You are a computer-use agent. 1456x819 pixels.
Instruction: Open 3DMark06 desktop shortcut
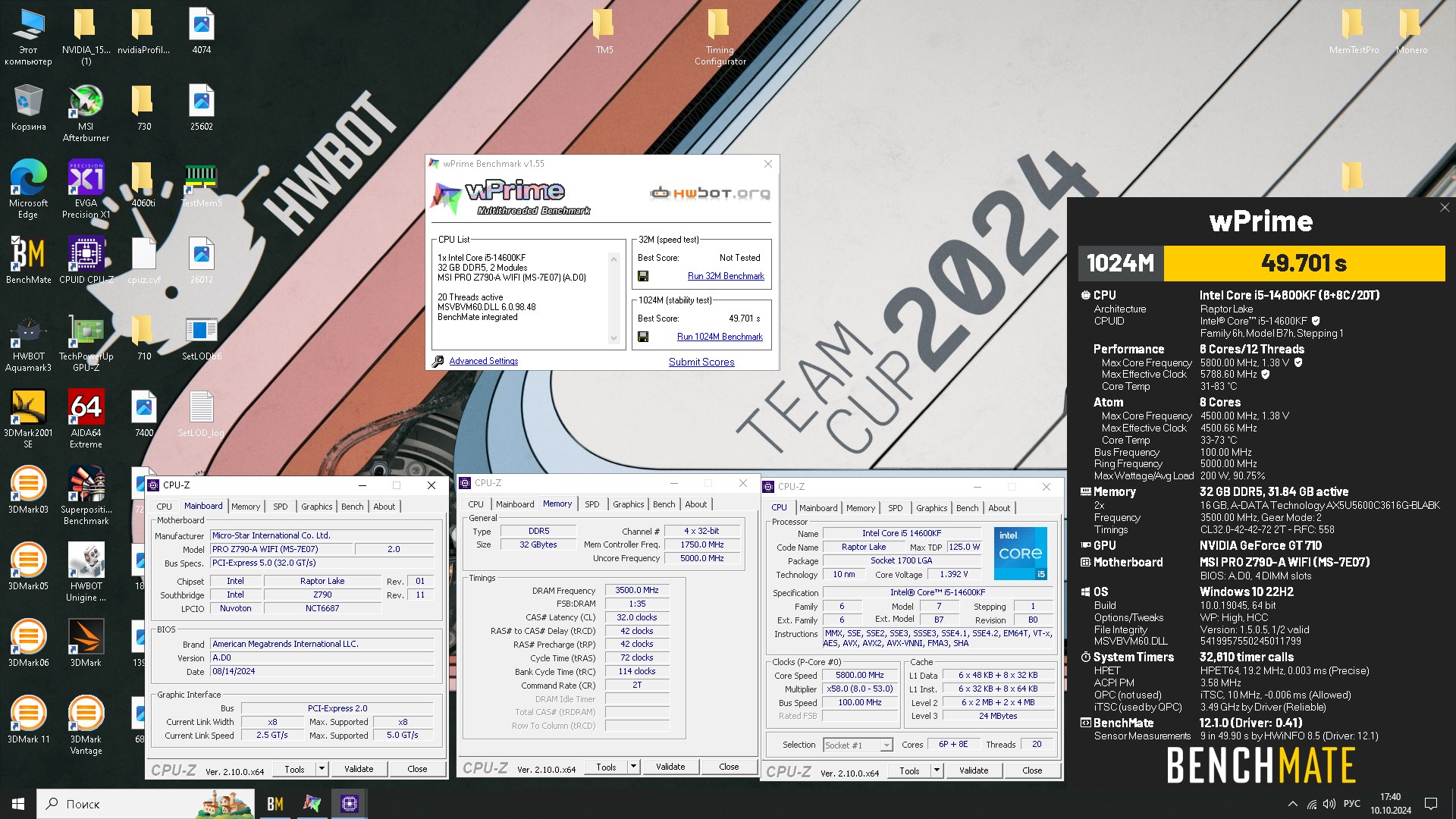point(28,643)
